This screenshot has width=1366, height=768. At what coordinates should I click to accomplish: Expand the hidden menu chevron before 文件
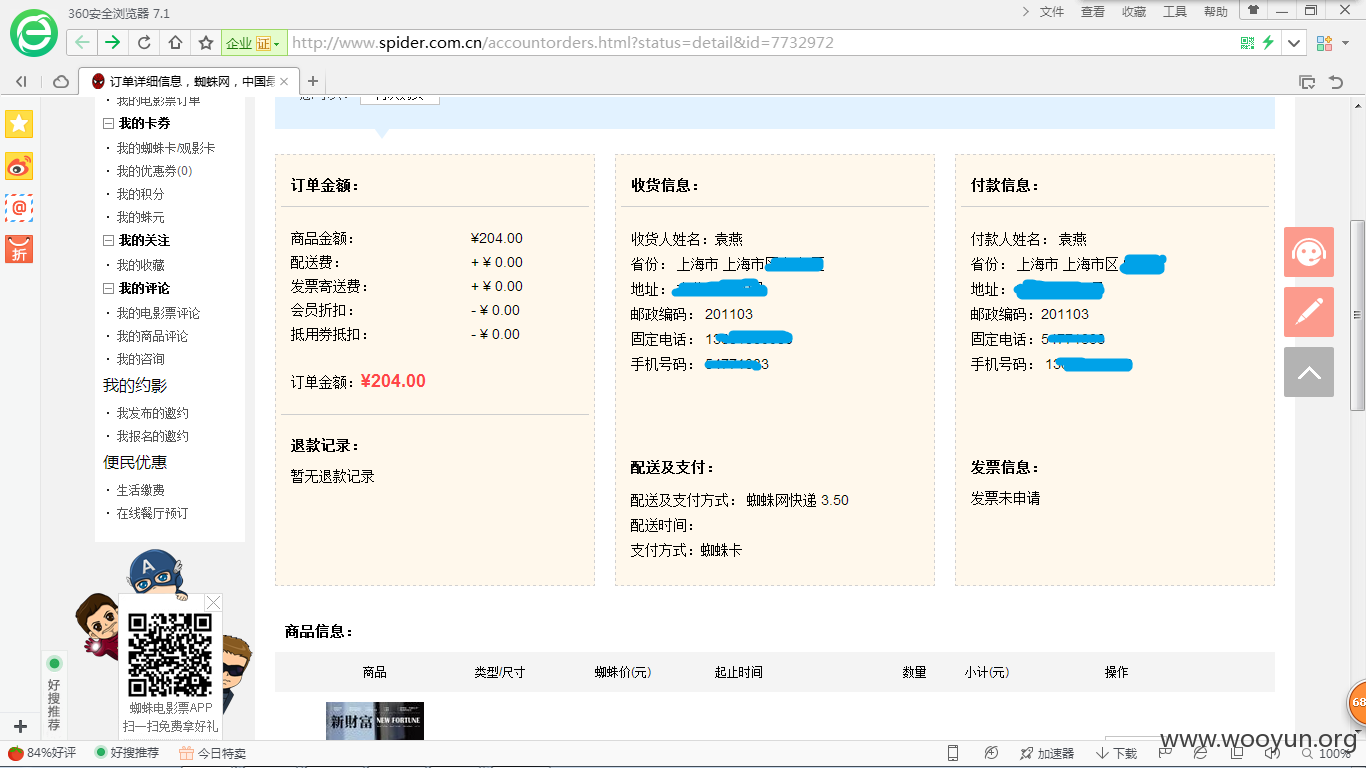click(x=1025, y=12)
